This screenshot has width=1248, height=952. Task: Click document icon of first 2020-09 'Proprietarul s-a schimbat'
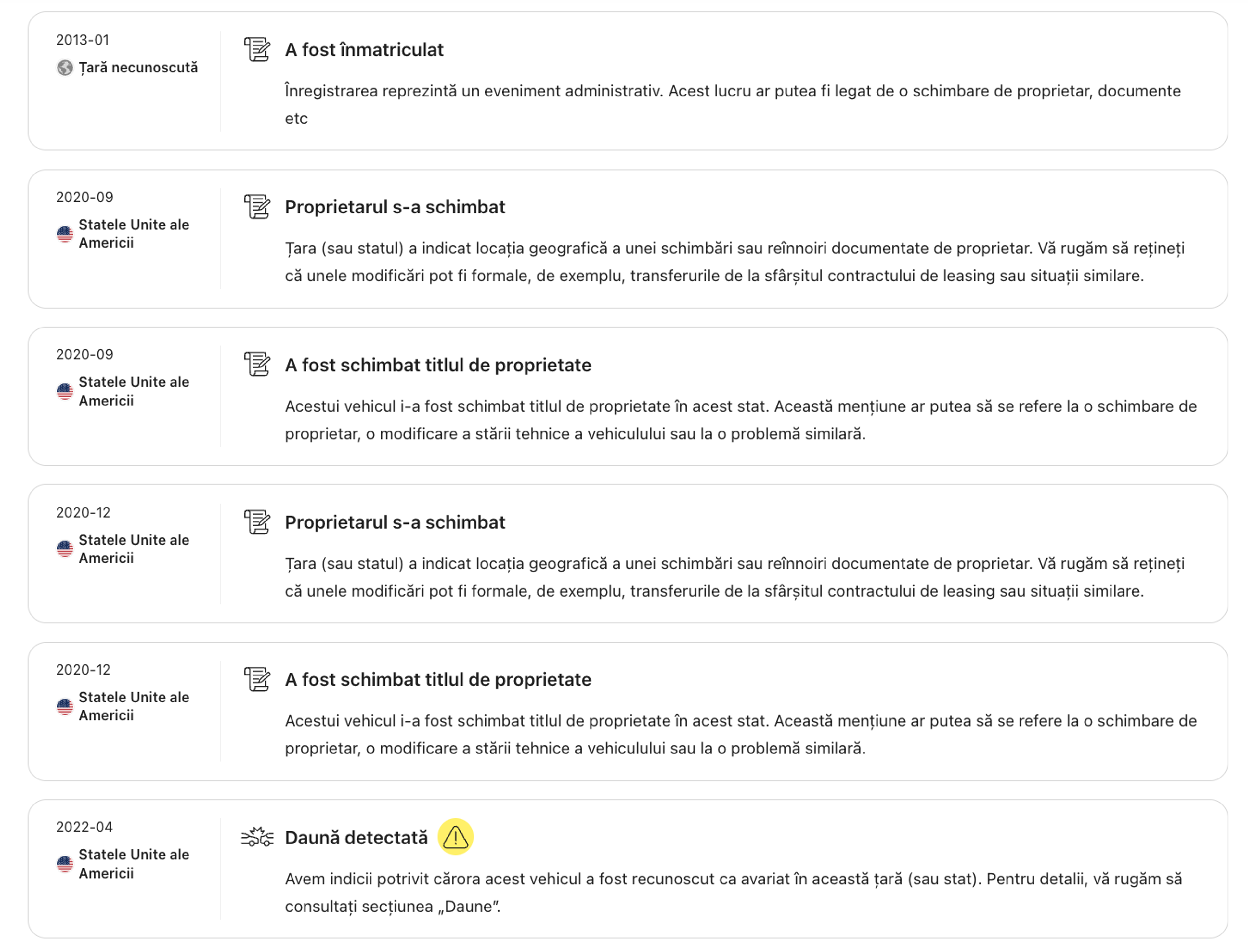(x=257, y=207)
